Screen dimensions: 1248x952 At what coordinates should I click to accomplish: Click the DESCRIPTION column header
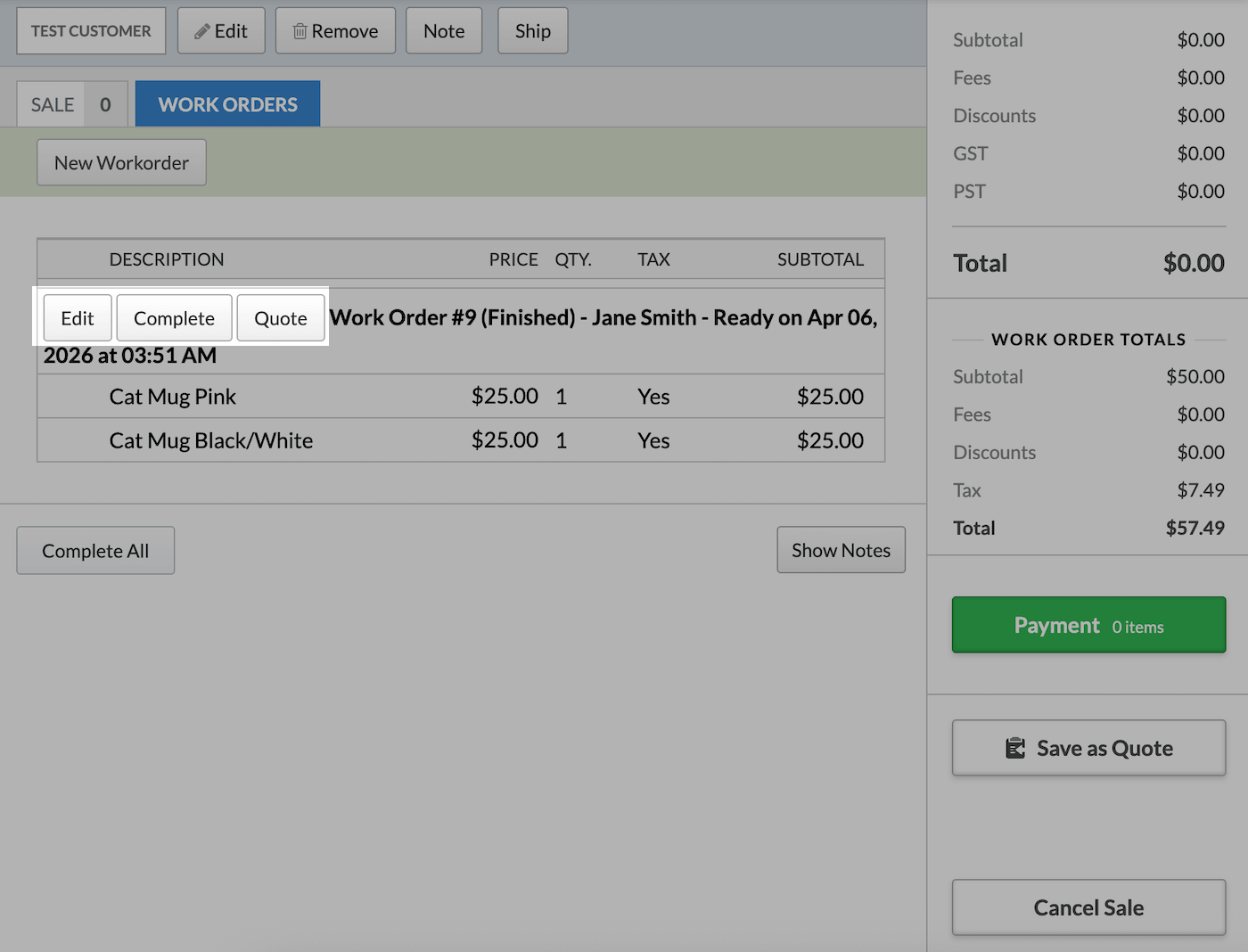[x=167, y=259]
